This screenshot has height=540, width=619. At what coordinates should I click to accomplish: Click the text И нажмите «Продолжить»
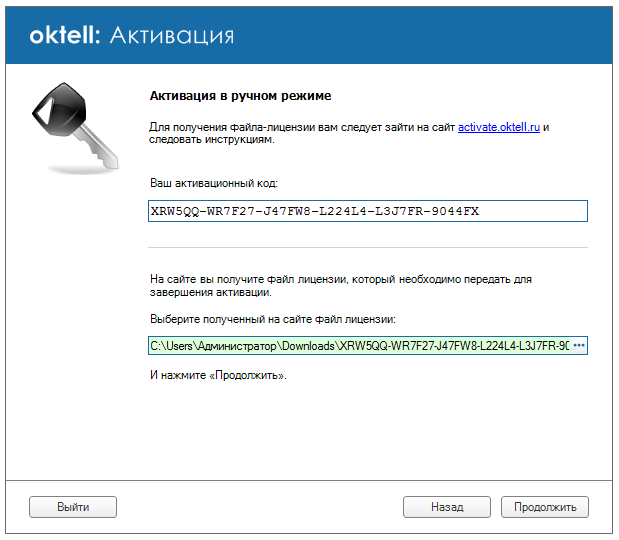pos(217,375)
